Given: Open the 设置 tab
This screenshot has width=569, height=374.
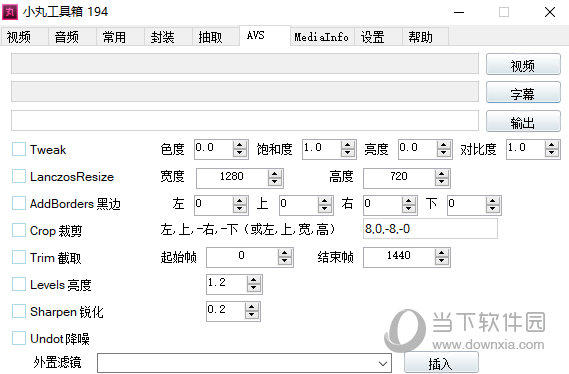Looking at the screenshot, I should pyautogui.click(x=378, y=37).
